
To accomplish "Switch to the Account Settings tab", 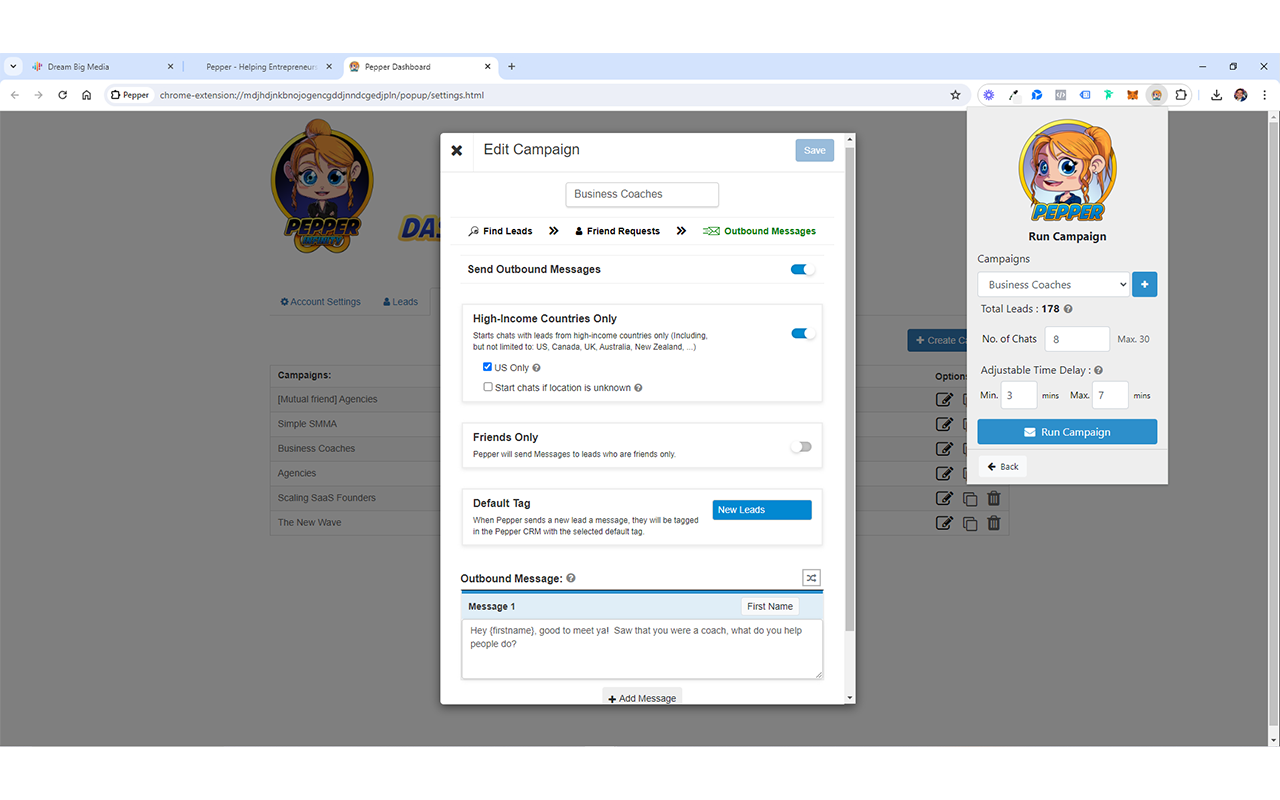I will pos(321,302).
